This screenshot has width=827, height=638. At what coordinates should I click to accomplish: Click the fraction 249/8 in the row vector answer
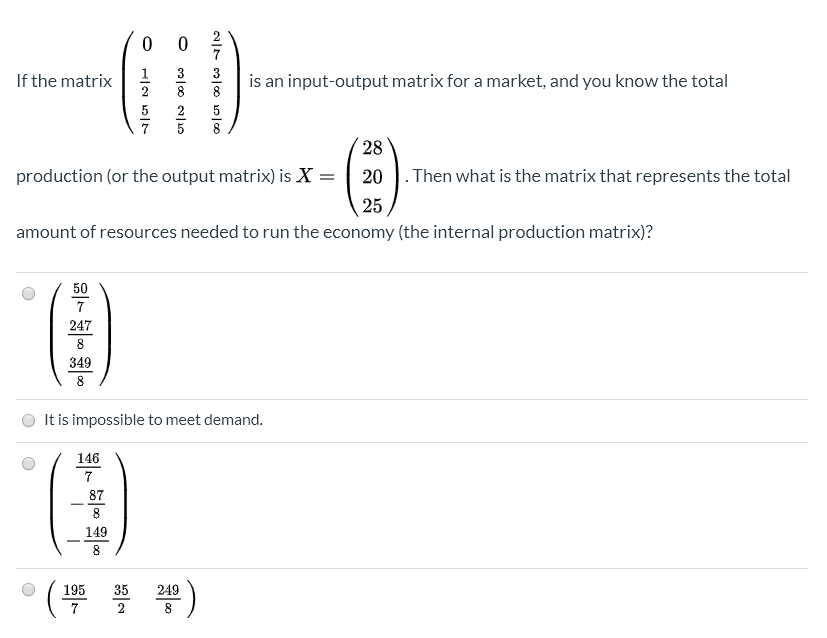pyautogui.click(x=166, y=596)
